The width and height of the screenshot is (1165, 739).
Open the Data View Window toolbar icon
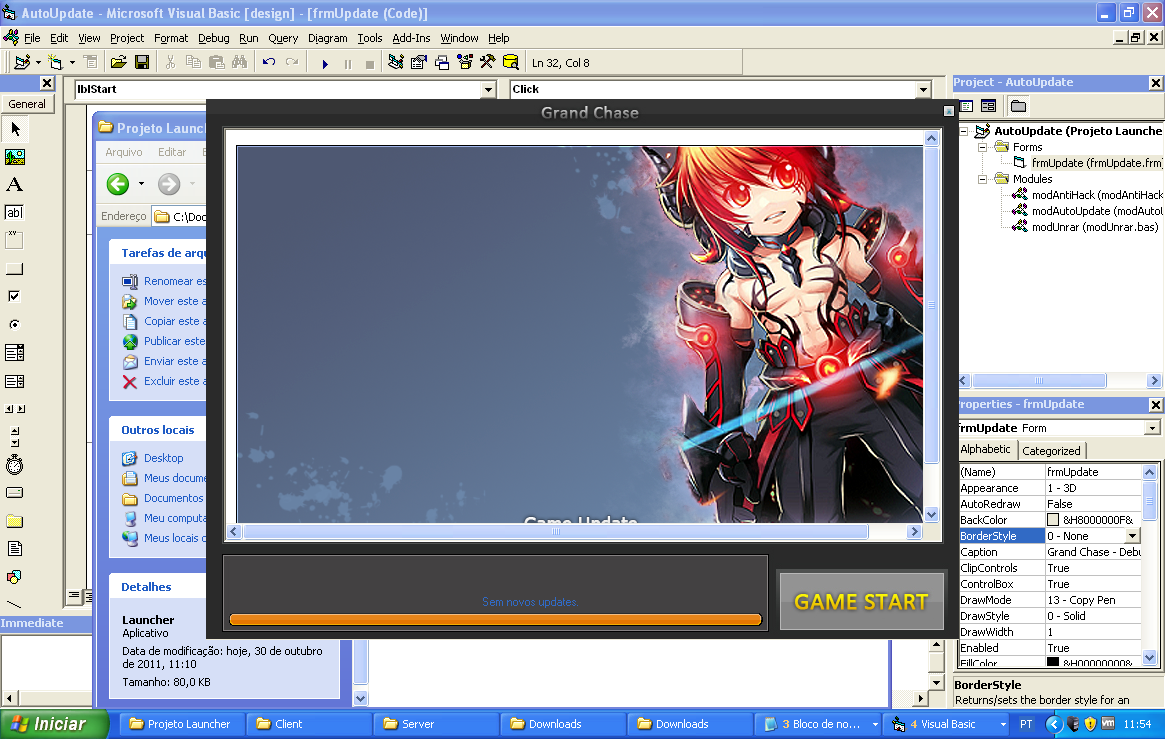[510, 62]
